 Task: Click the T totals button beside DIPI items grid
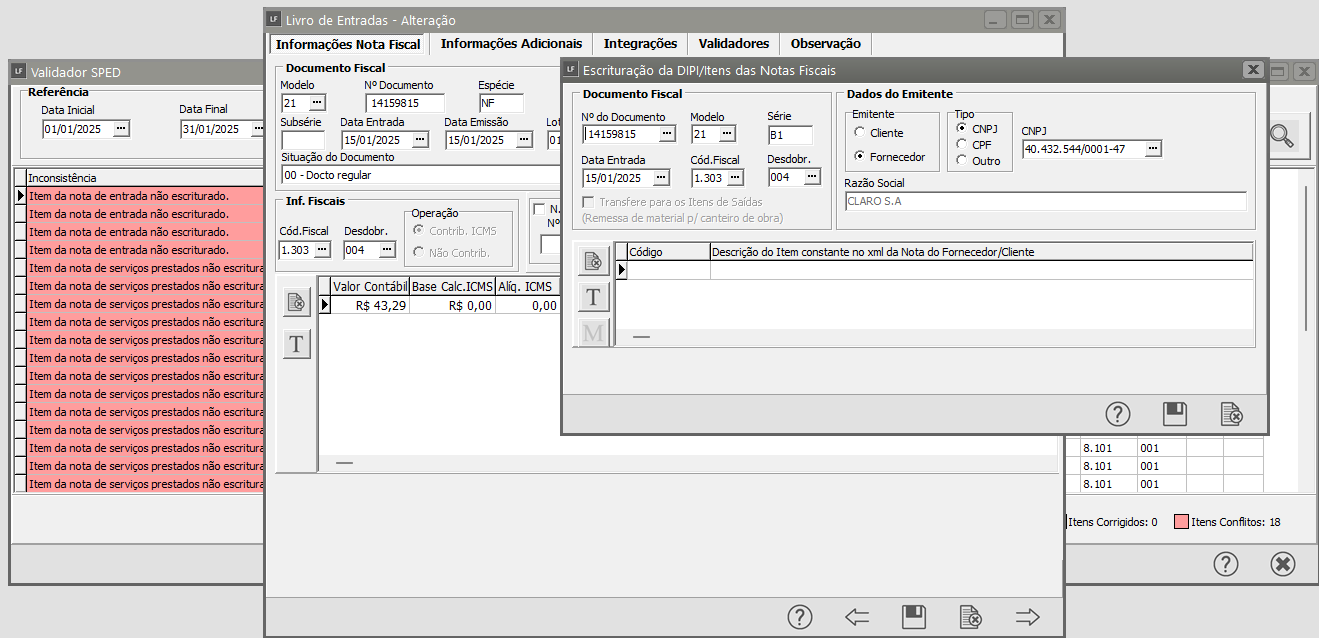pyautogui.click(x=593, y=296)
